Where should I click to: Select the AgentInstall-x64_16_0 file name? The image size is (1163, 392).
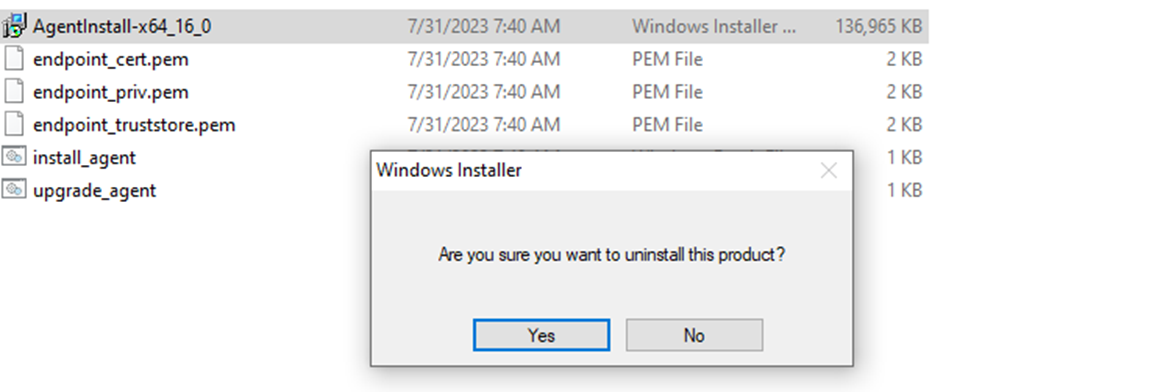122,27
